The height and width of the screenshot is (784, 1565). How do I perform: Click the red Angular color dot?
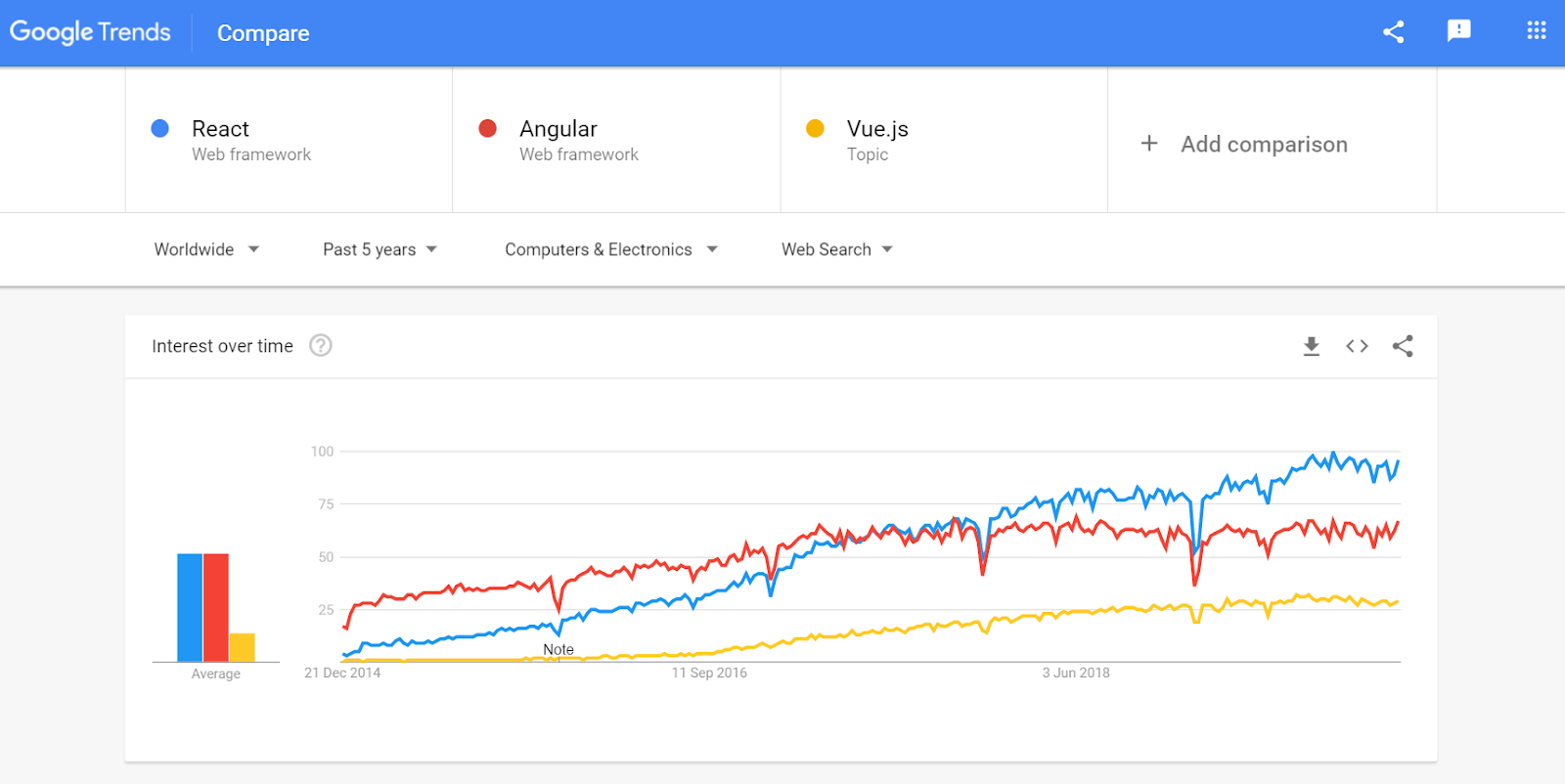tap(487, 128)
